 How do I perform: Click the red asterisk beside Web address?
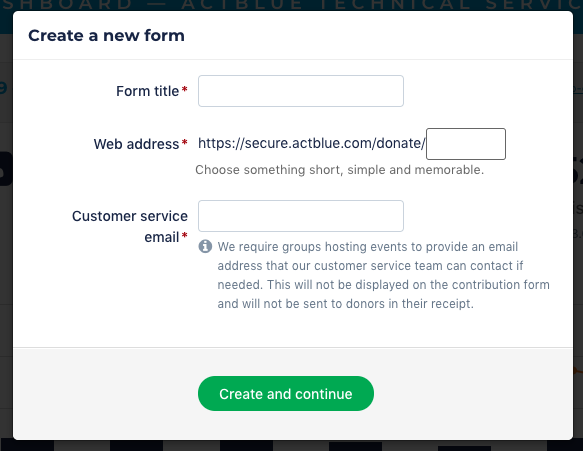[184, 142]
